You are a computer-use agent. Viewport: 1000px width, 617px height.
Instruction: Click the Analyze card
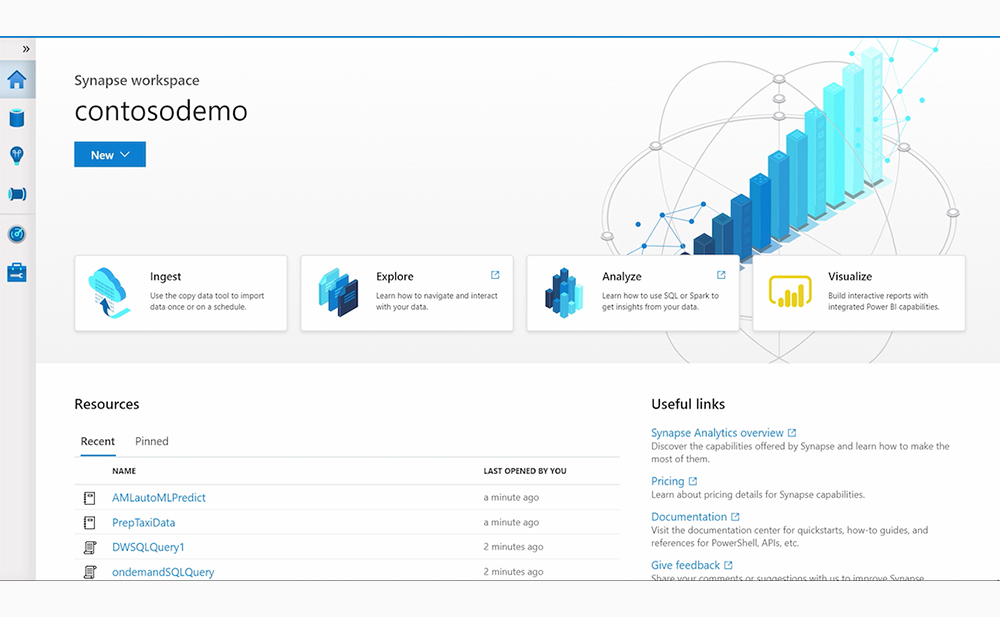pyautogui.click(x=633, y=292)
